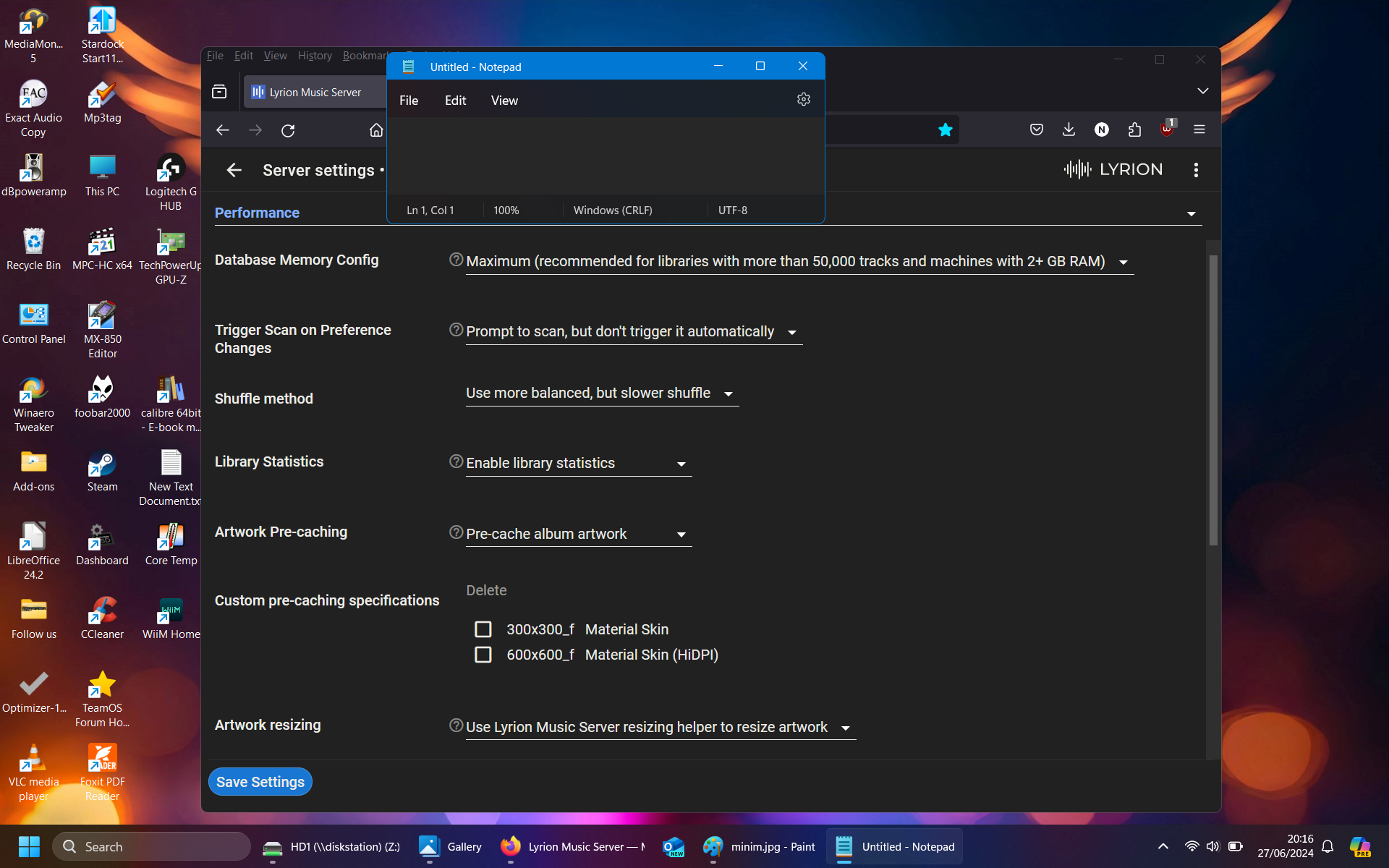The image size is (1389, 868).
Task: Open Notepad settings gear
Action: [x=803, y=100]
